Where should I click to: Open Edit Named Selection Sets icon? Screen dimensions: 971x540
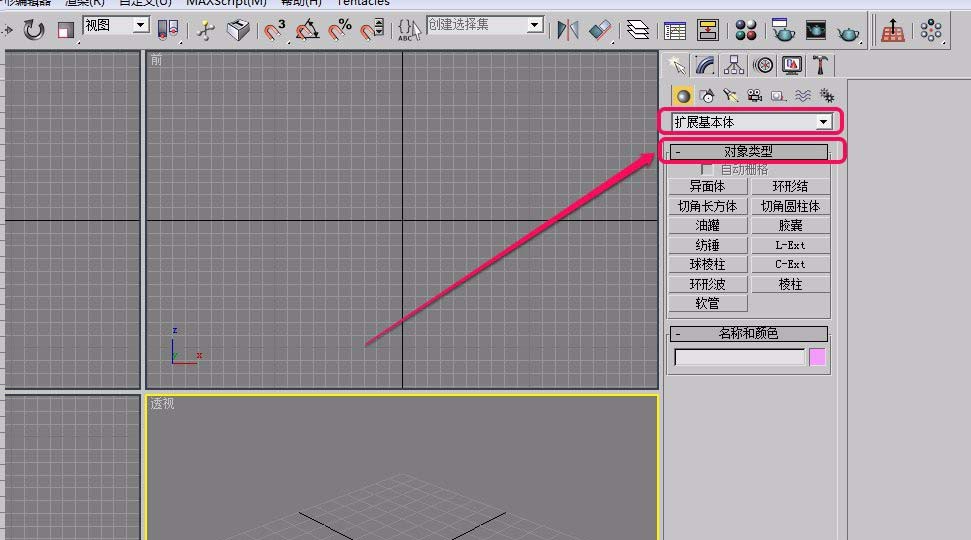click(x=409, y=30)
